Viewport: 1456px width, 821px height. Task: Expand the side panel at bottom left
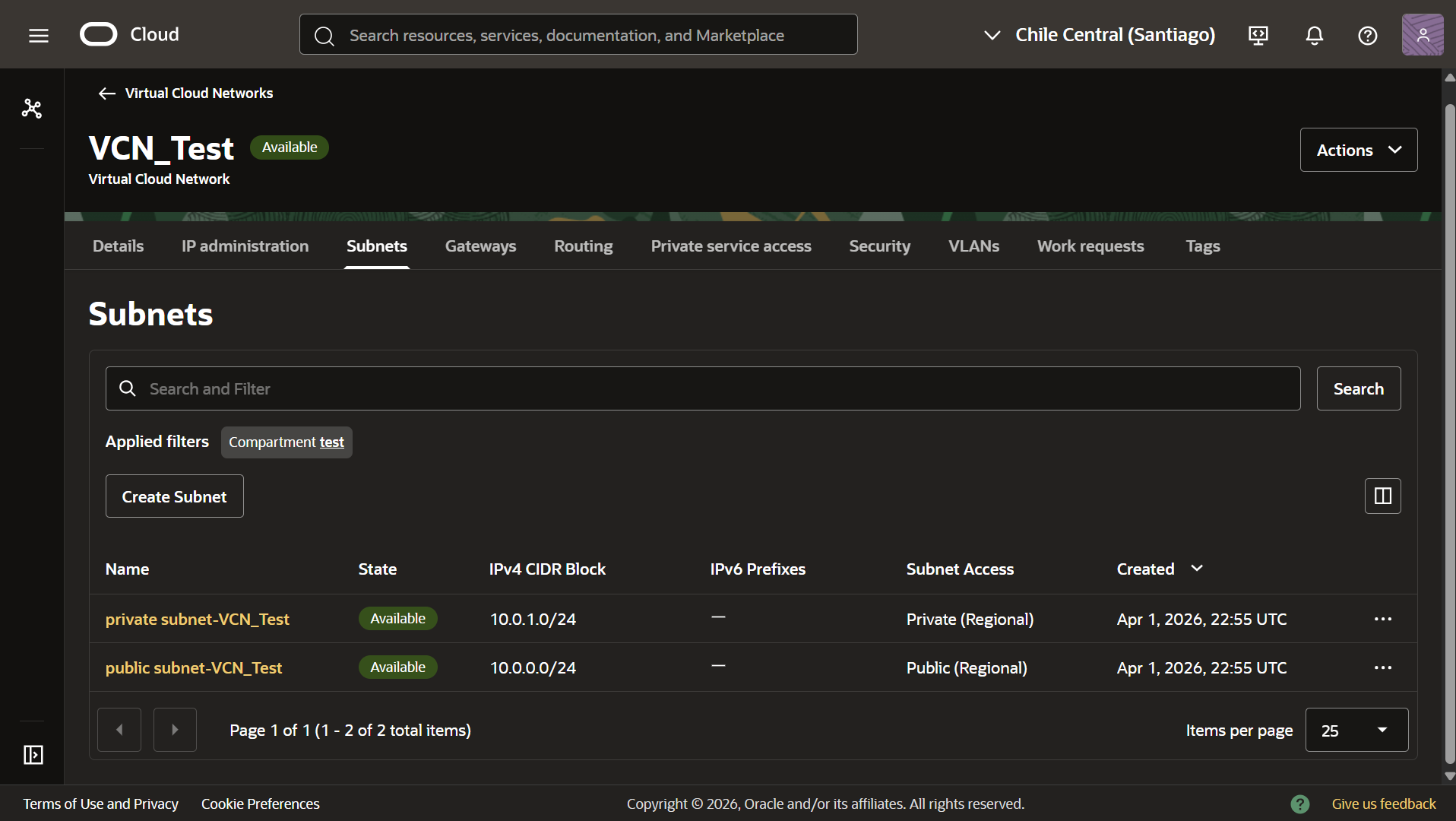click(x=33, y=755)
